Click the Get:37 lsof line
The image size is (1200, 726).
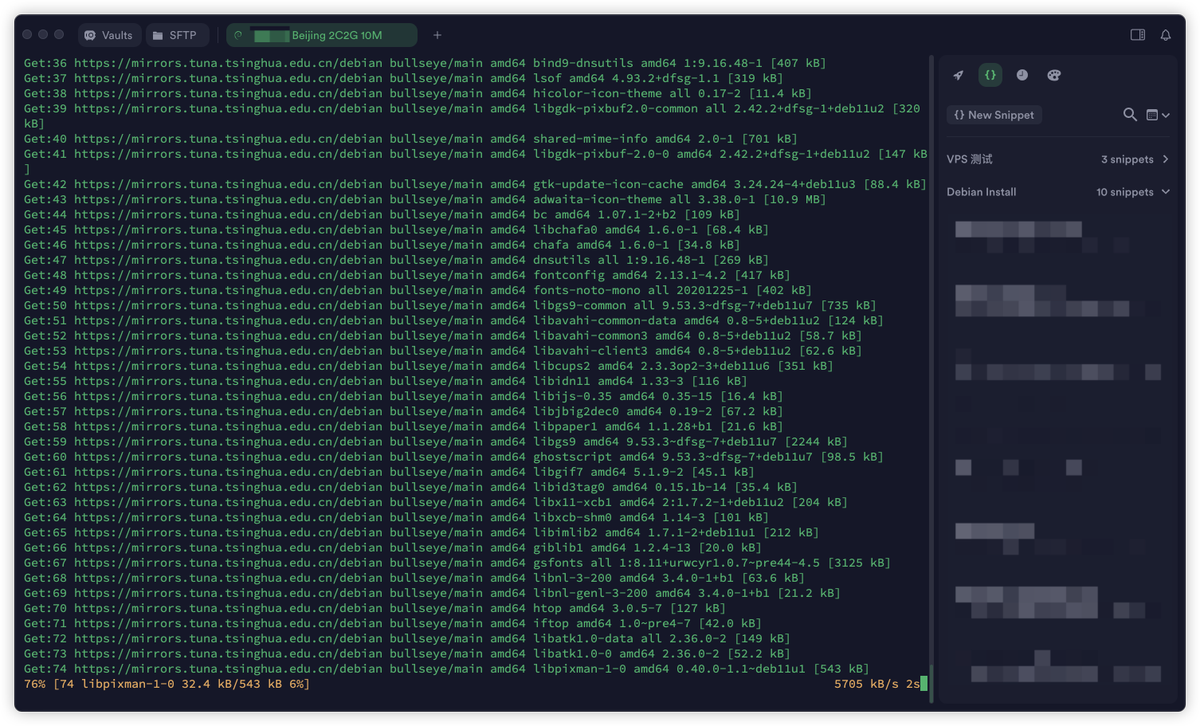(404, 78)
